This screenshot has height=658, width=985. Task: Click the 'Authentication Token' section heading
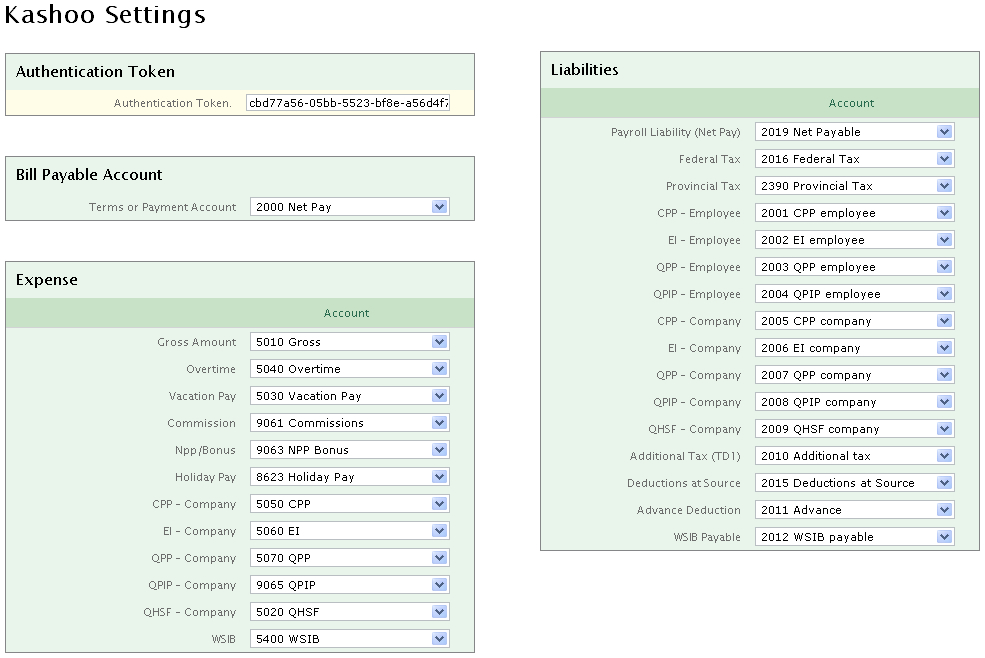pos(95,72)
